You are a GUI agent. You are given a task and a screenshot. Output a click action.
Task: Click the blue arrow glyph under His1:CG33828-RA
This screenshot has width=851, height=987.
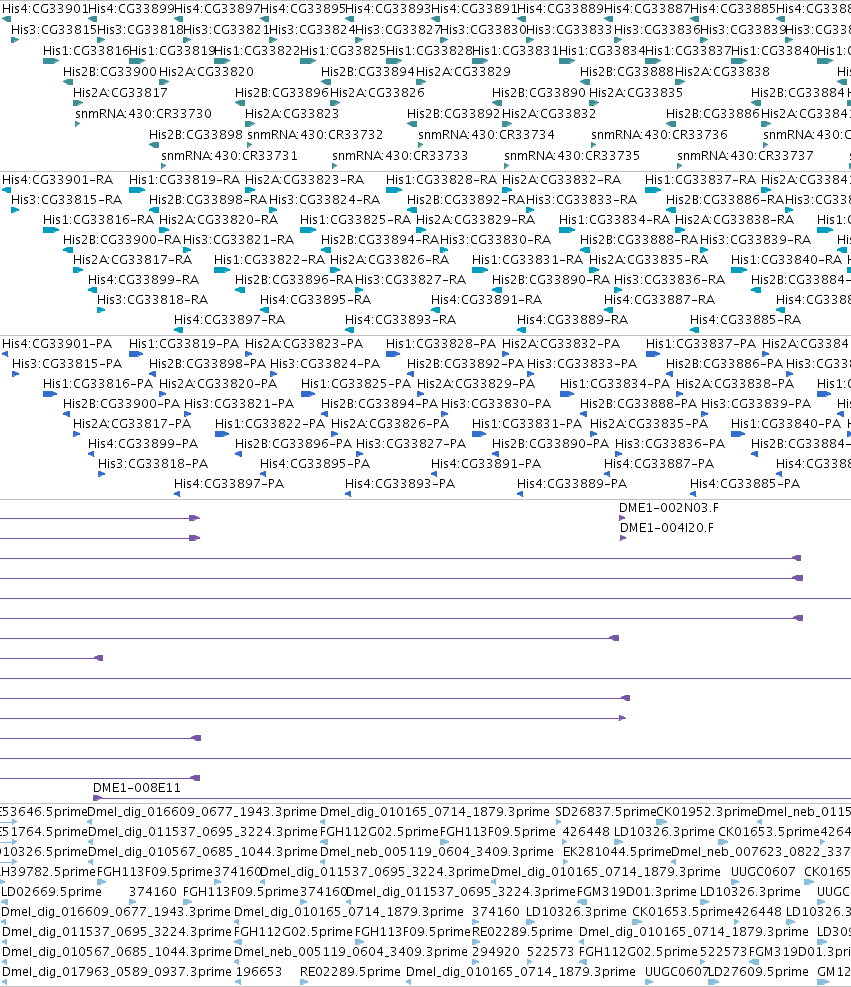(394, 190)
